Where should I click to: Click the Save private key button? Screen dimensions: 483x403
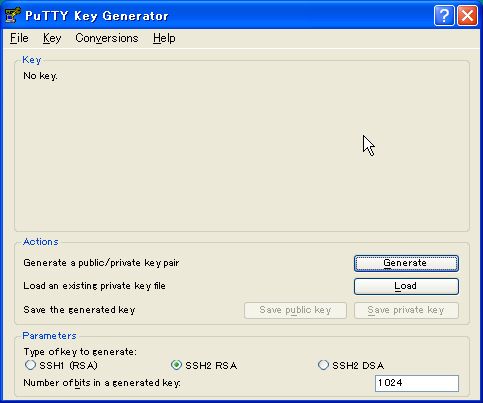point(406,310)
